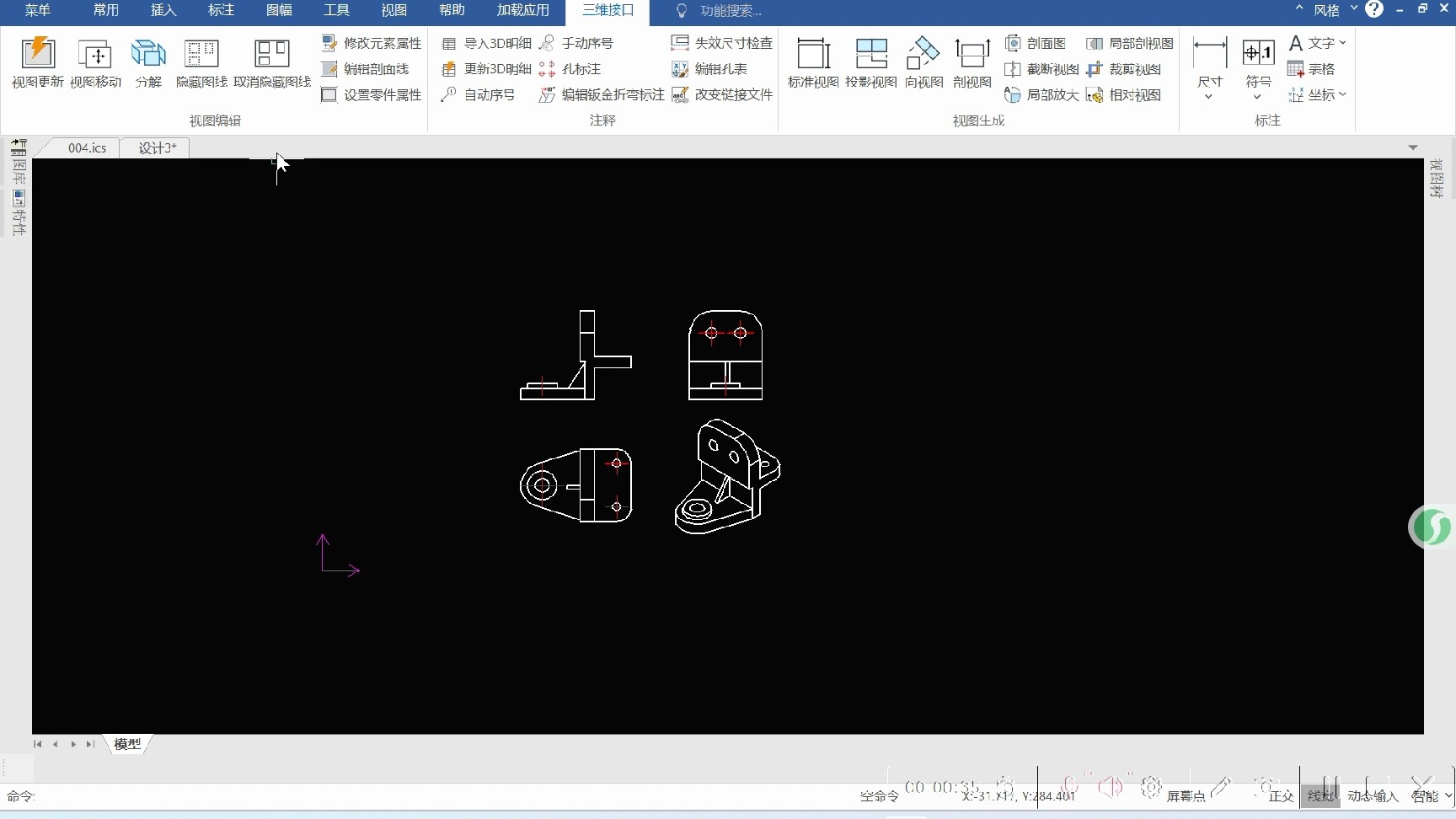
Task: Click the 剖视图 (Section View) icon
Action: tap(972, 63)
